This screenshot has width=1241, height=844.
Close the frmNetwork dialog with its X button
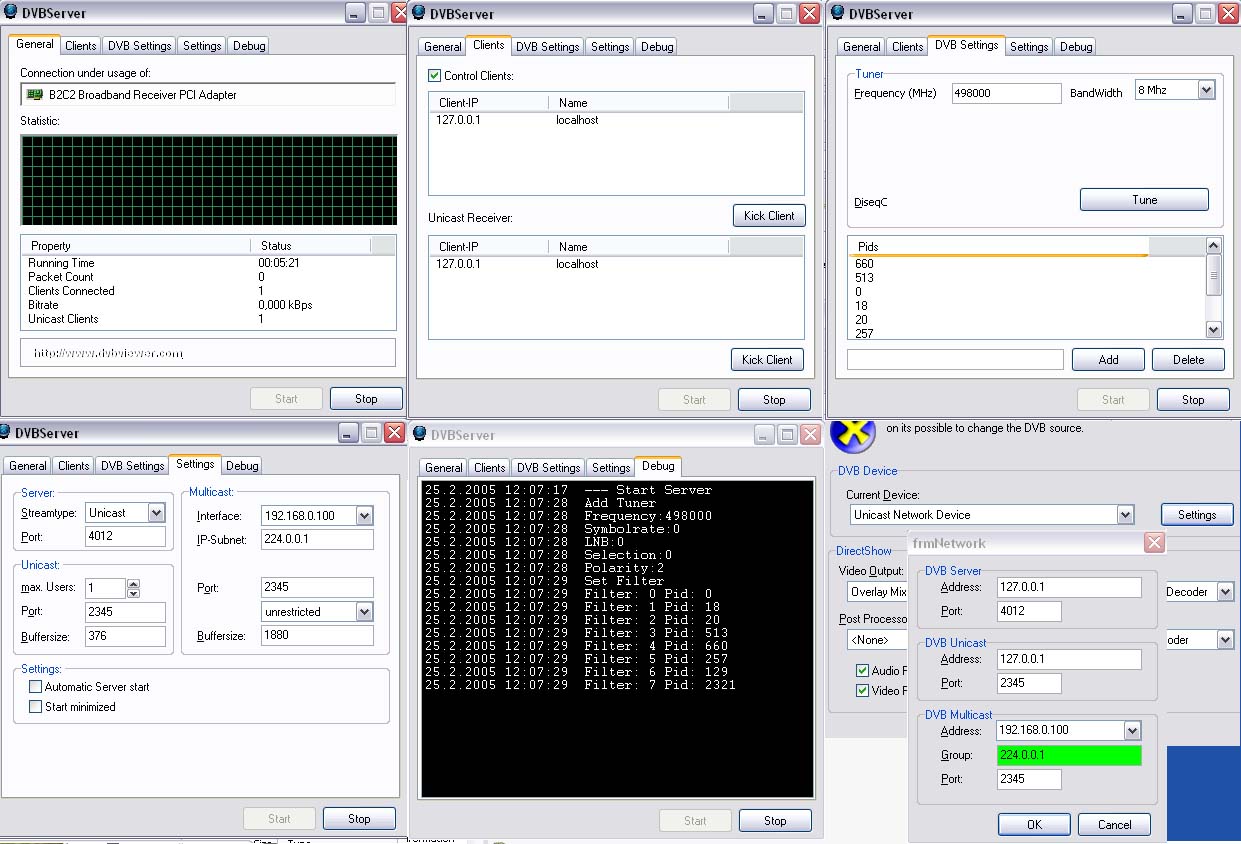pyautogui.click(x=1154, y=543)
